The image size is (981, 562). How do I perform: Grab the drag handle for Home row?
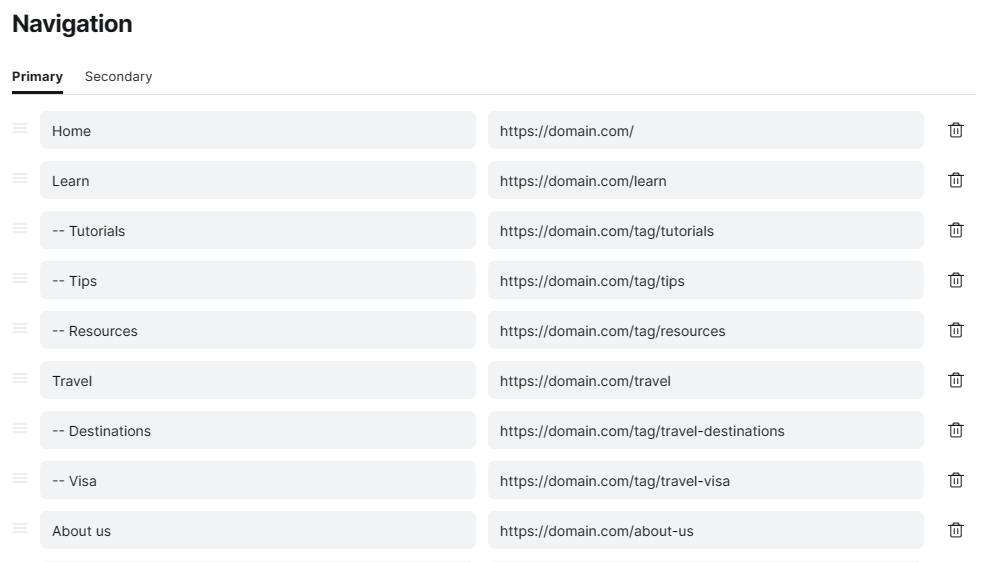pyautogui.click(x=20, y=128)
